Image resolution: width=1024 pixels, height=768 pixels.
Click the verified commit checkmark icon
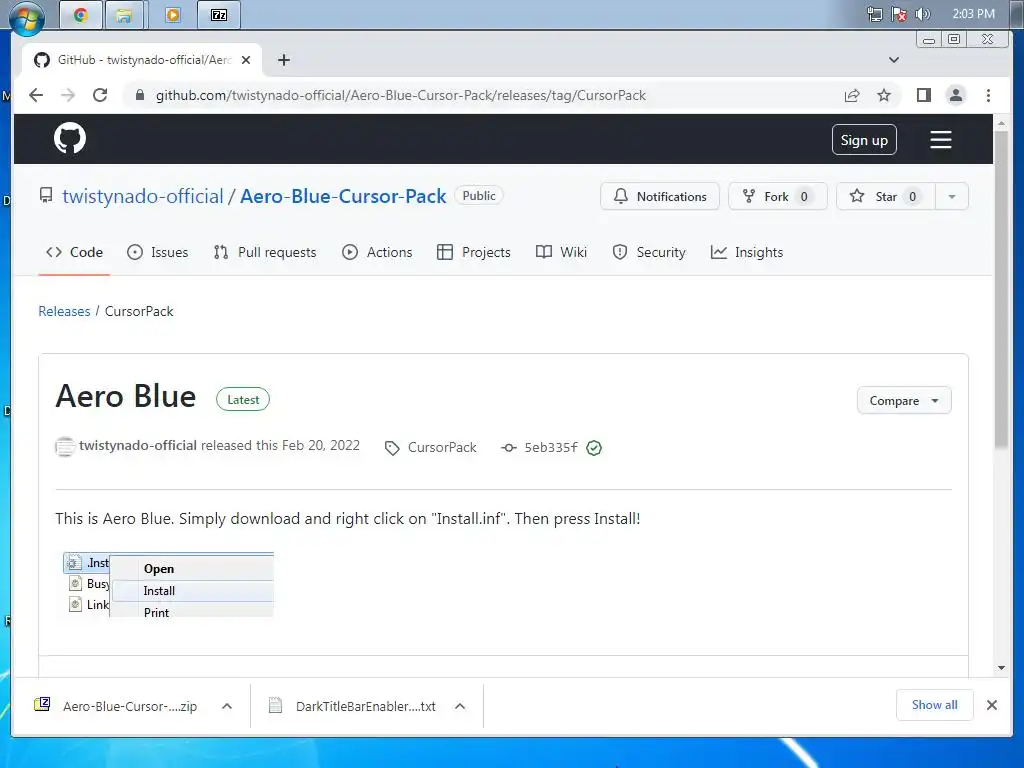[594, 448]
